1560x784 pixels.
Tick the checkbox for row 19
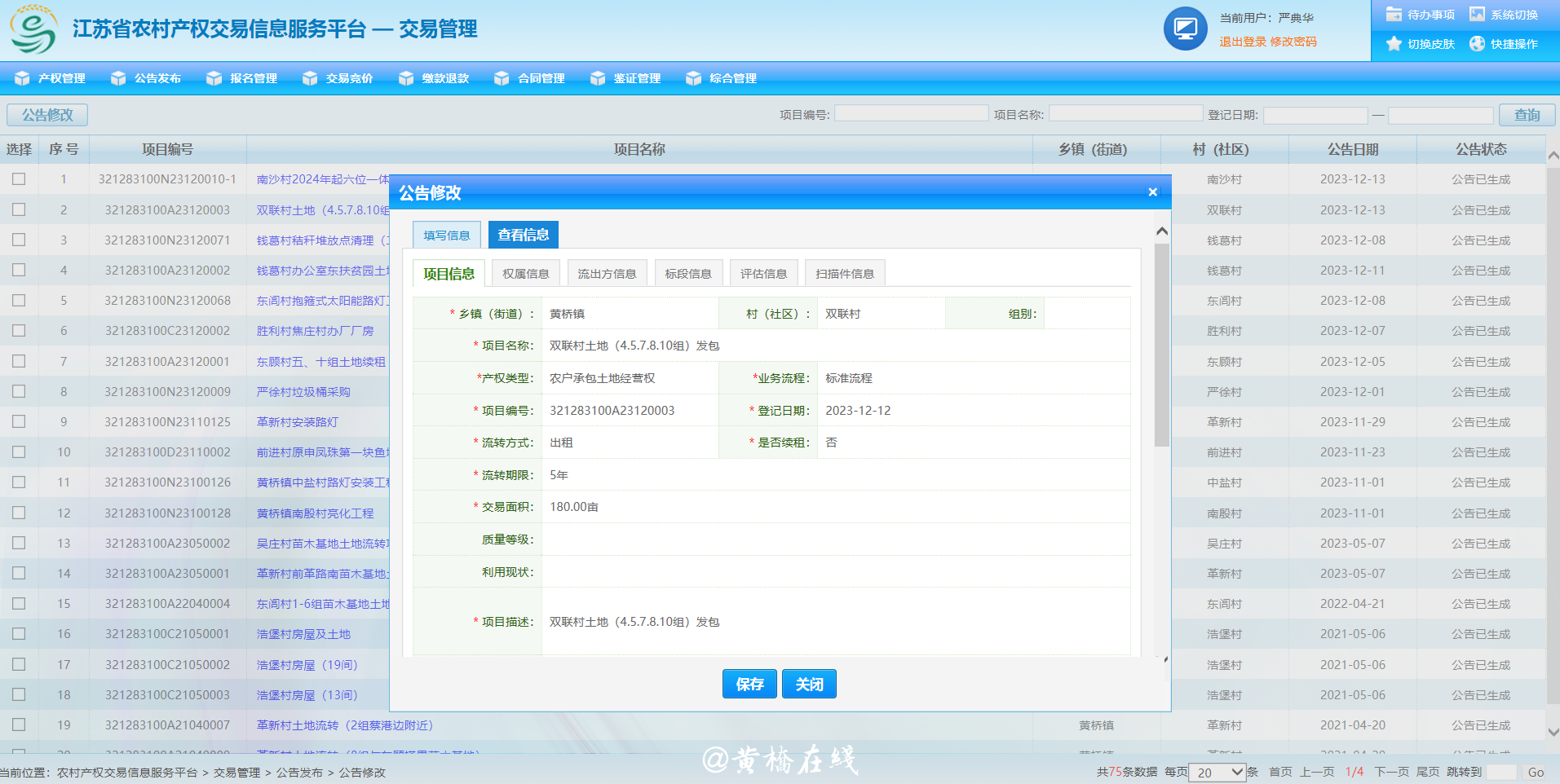(x=19, y=725)
